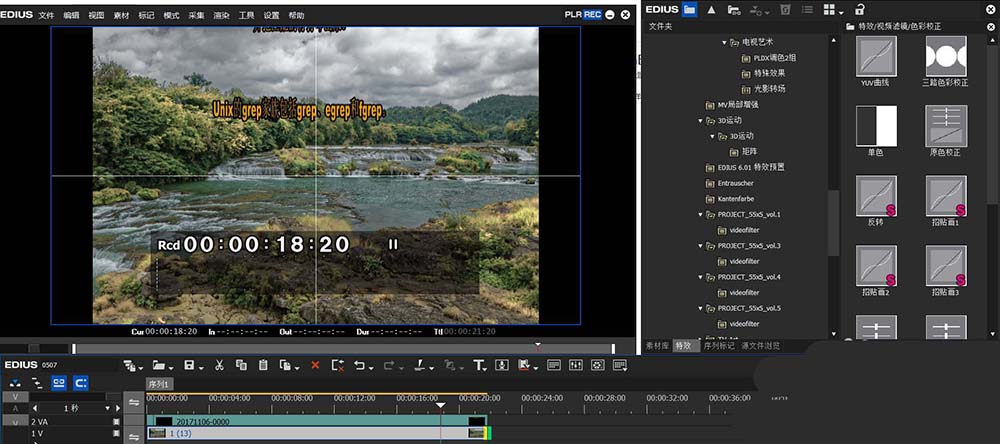This screenshot has width=1000, height=444.
Task: Collapse PROJECT_55x5_vol.1 folder
Action: click(700, 214)
